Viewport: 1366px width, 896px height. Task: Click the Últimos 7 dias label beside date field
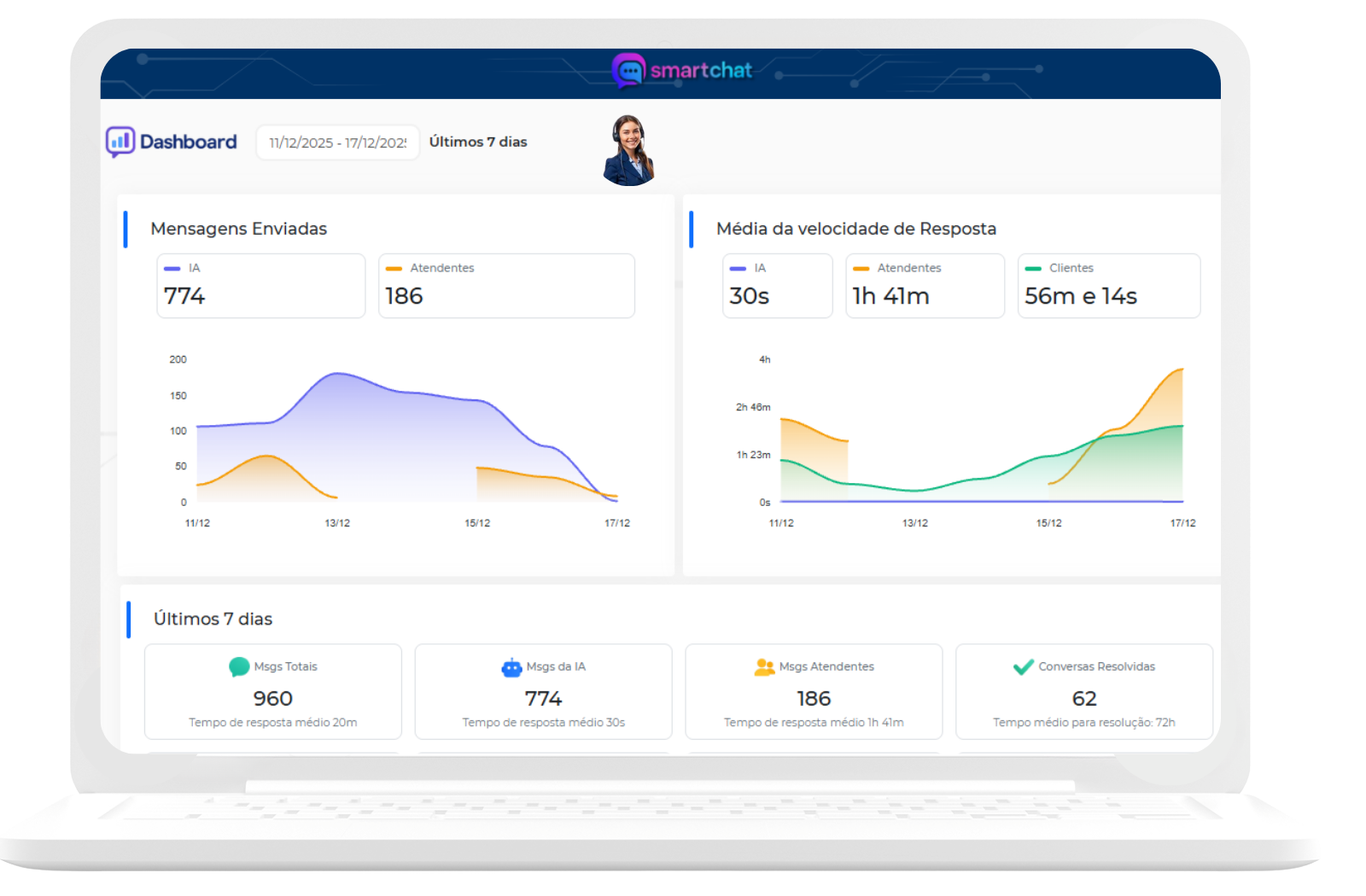pyautogui.click(x=478, y=142)
